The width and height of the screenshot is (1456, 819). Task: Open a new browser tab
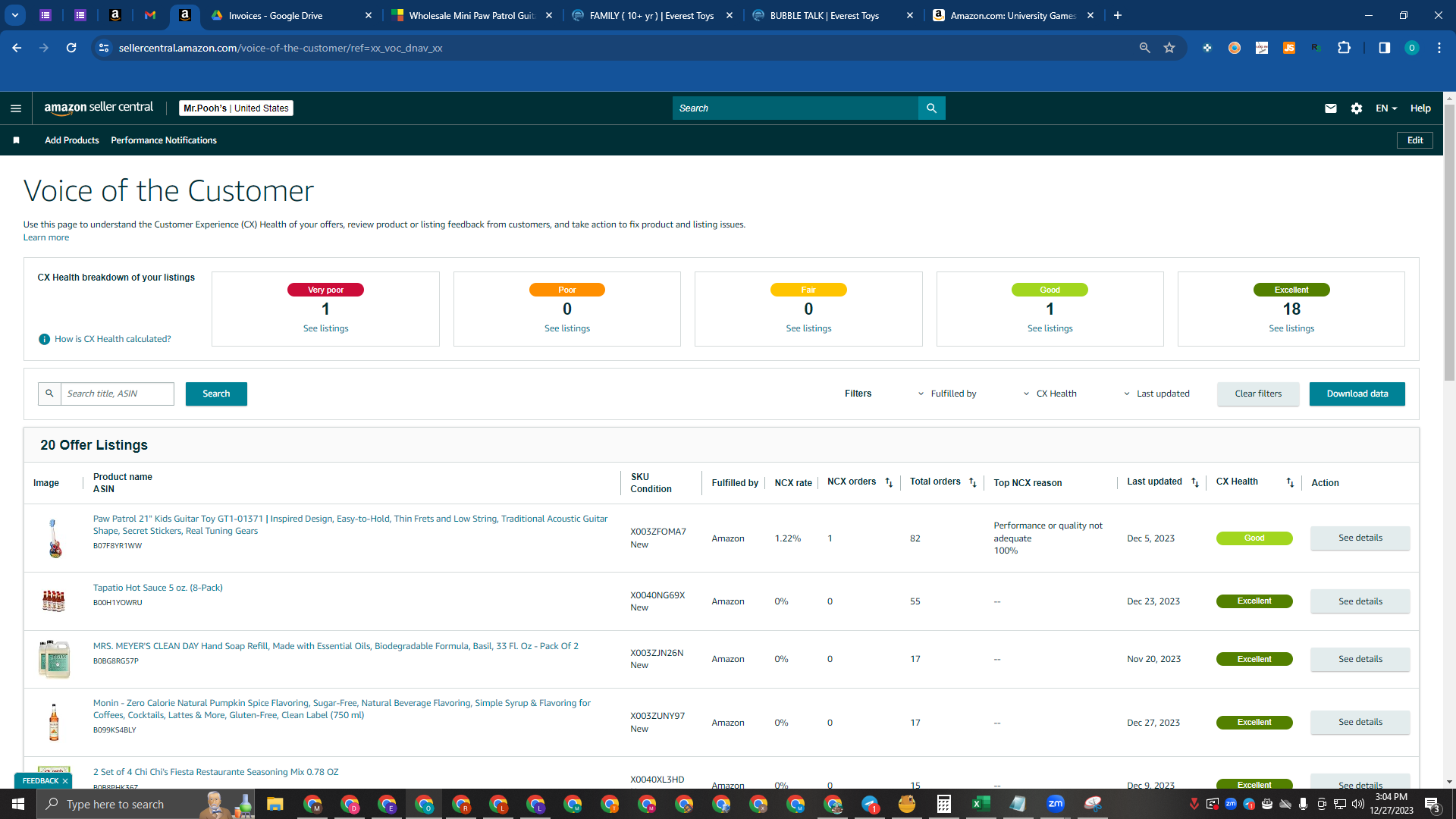tap(1118, 15)
